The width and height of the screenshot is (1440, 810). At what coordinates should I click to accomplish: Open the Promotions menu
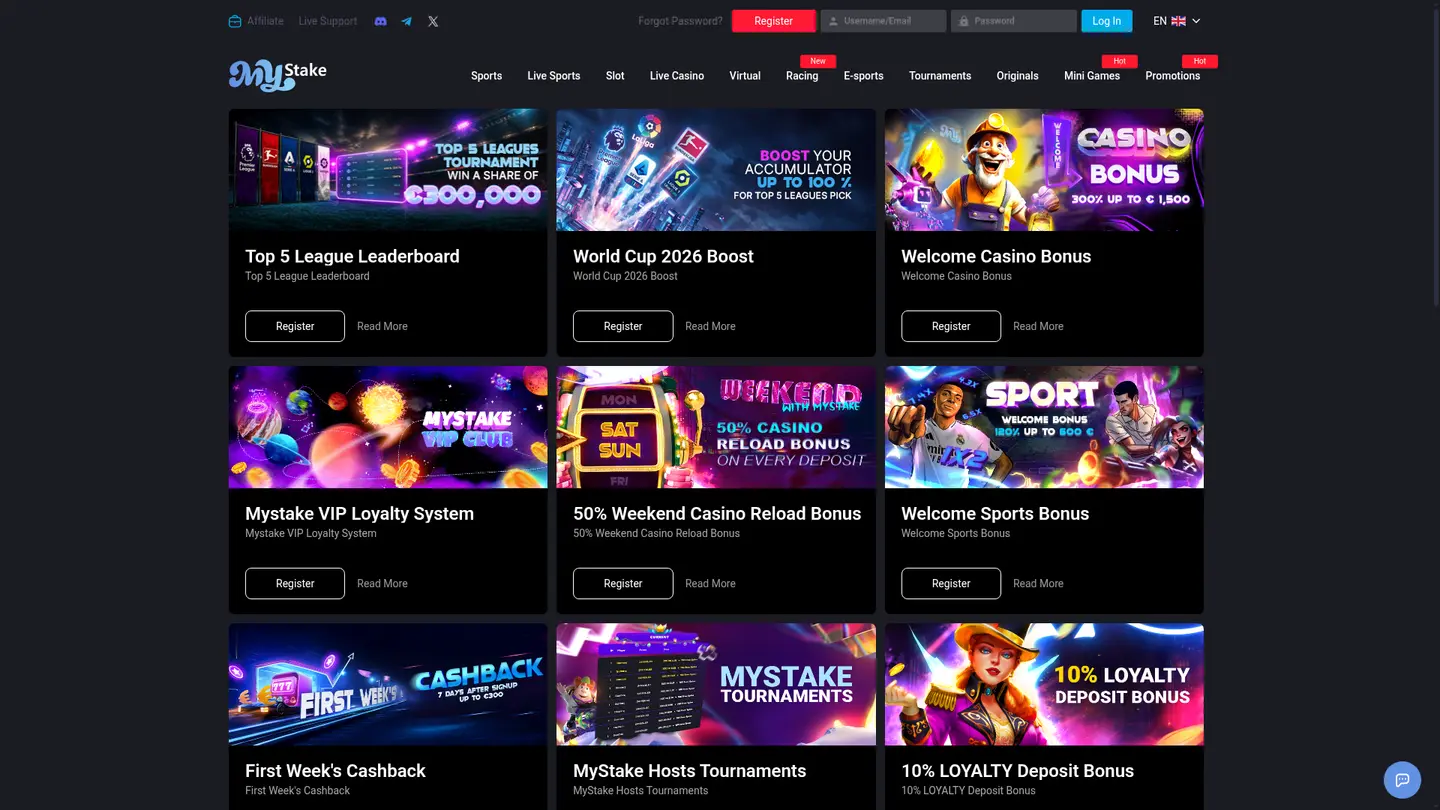[x=1173, y=76]
